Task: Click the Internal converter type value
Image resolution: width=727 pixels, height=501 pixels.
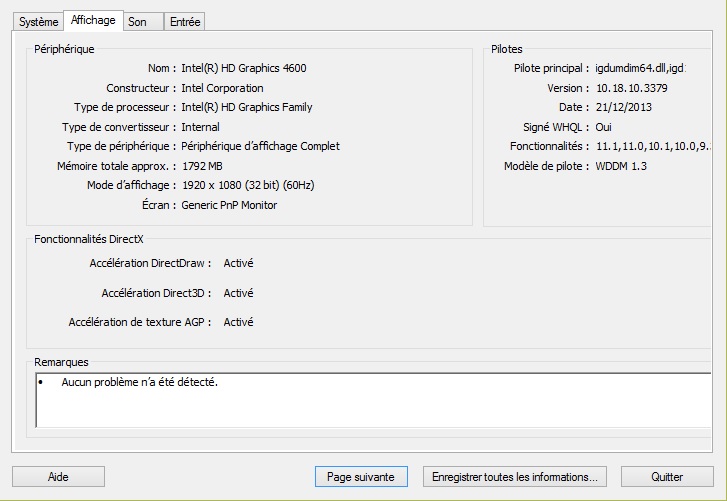Action: [x=200, y=127]
